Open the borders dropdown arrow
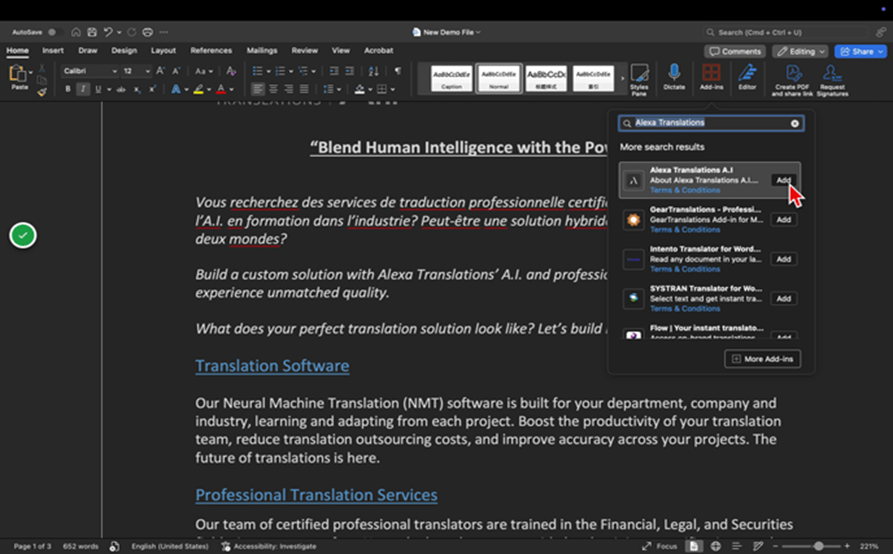This screenshot has height=554, width=893. (392, 89)
